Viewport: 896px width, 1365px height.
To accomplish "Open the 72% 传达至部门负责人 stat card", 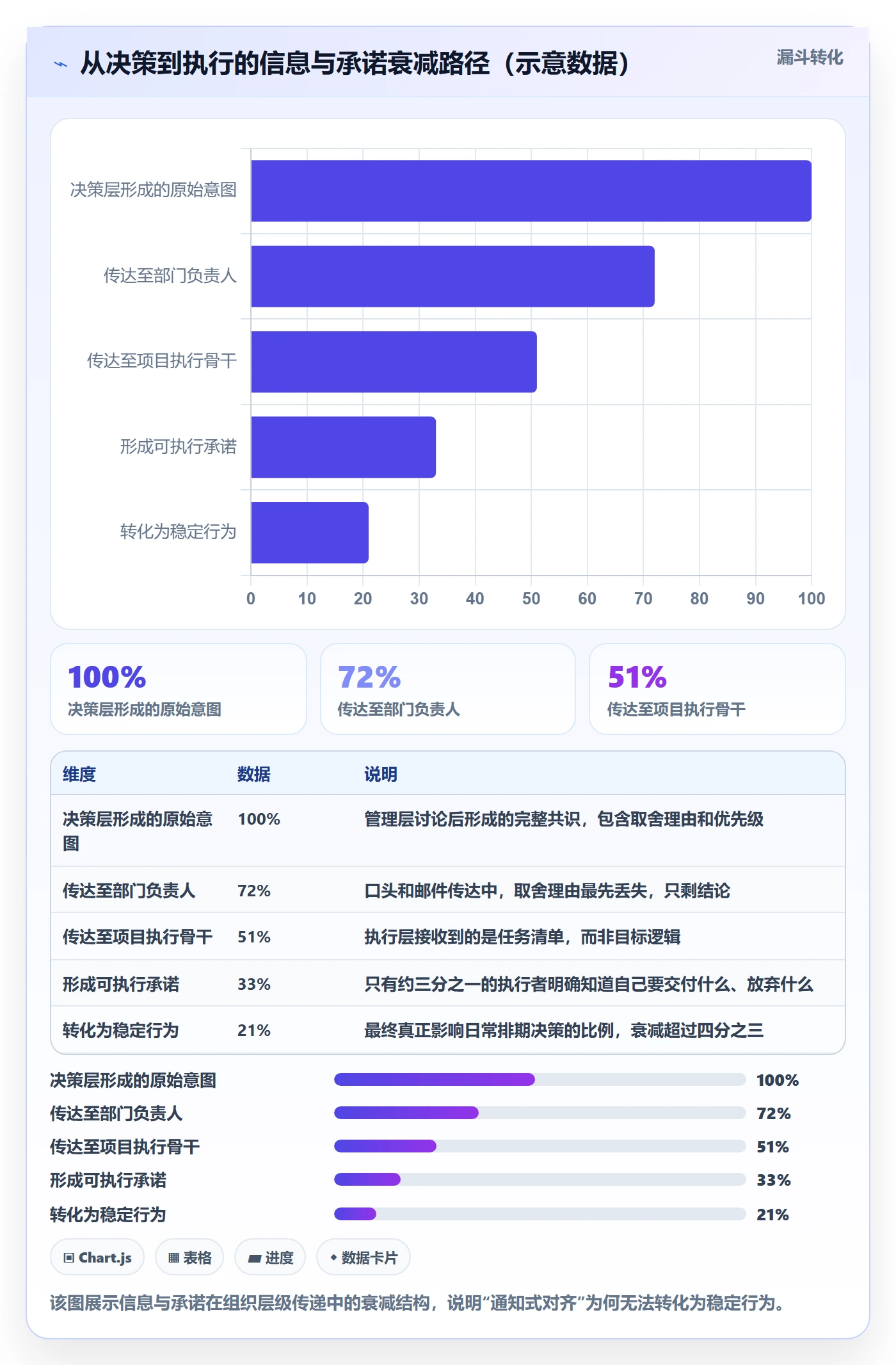I will 448,689.
